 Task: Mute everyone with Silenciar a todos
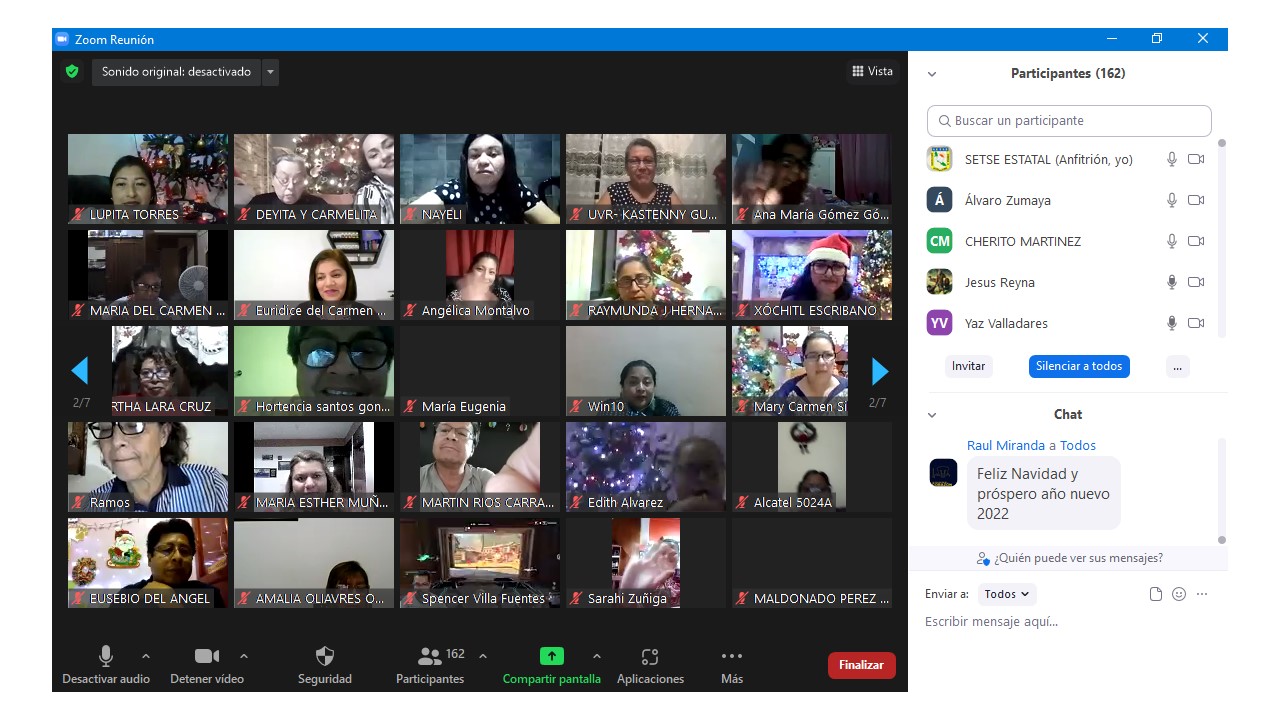click(1079, 366)
